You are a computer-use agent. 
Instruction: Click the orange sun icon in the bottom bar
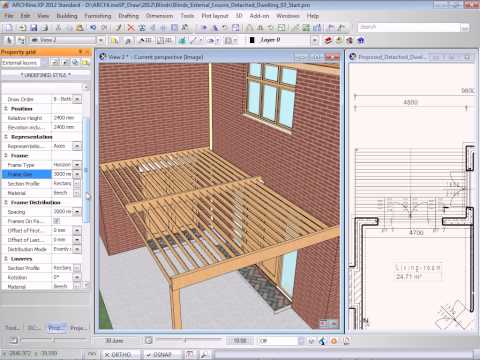334,341
